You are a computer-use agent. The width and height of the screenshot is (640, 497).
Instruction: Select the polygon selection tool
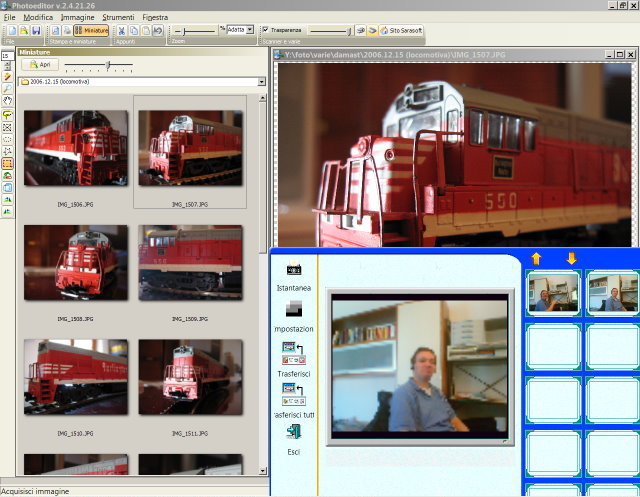click(x=7, y=151)
